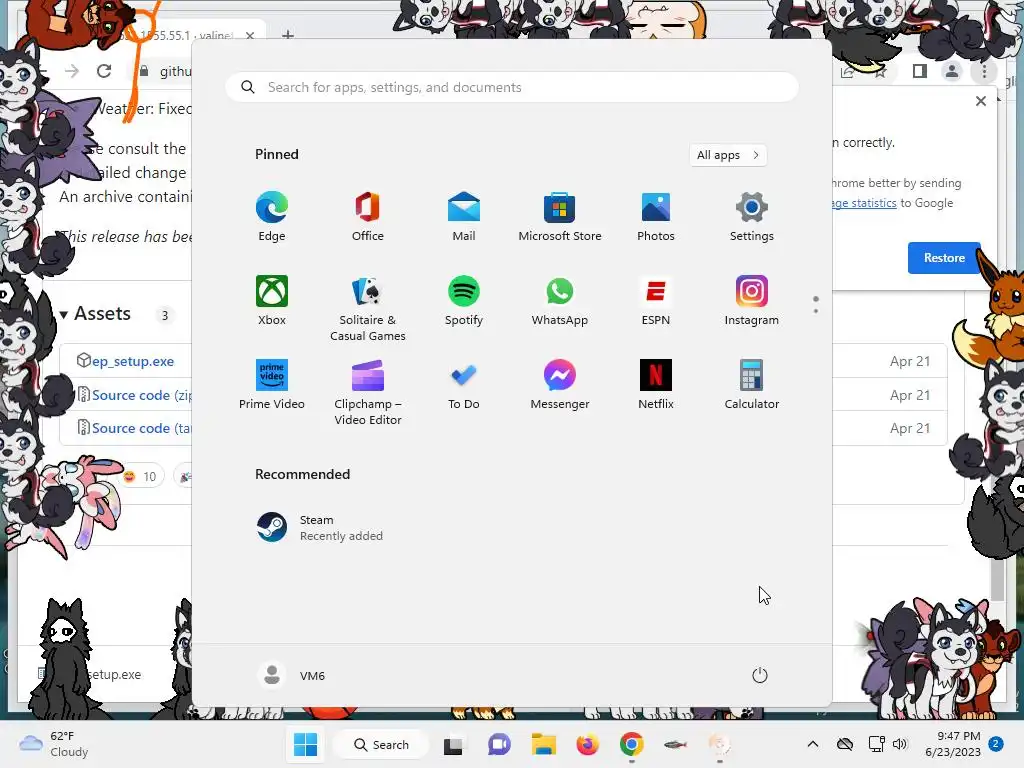Click the OneDrive tray icon
The width and height of the screenshot is (1024, 768).
tap(844, 744)
